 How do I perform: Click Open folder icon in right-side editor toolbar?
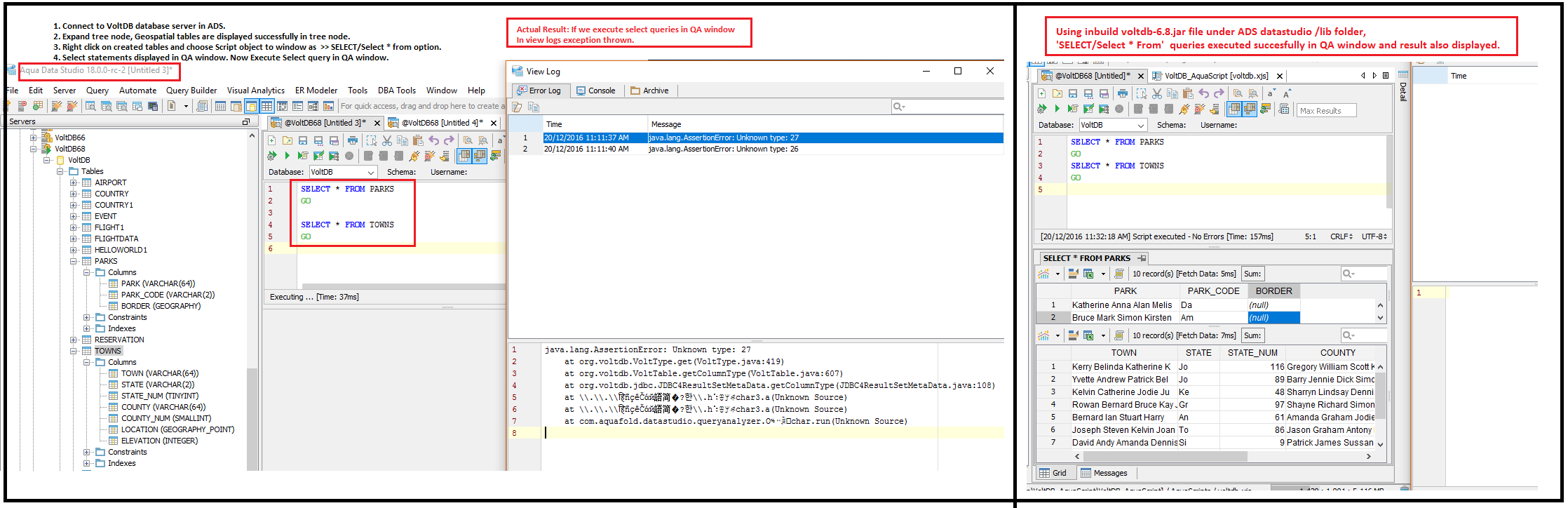1057,93
